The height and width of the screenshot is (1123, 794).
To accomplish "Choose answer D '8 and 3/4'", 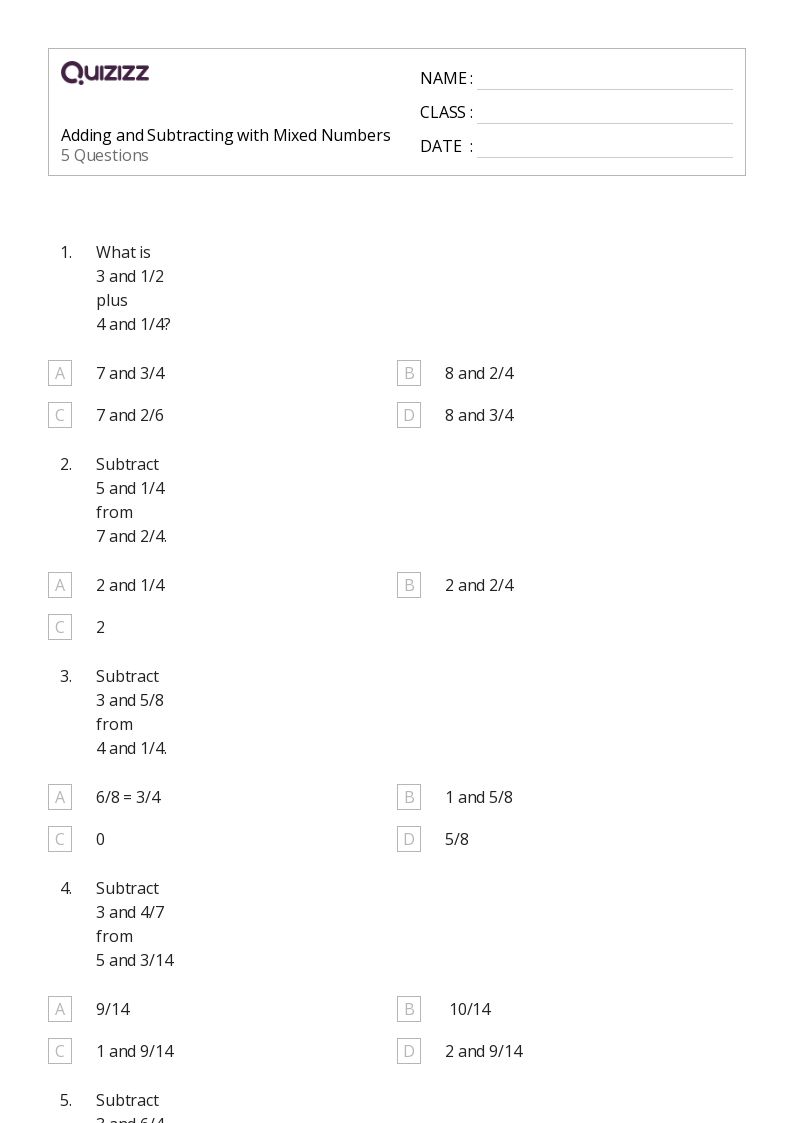I will click(409, 415).
